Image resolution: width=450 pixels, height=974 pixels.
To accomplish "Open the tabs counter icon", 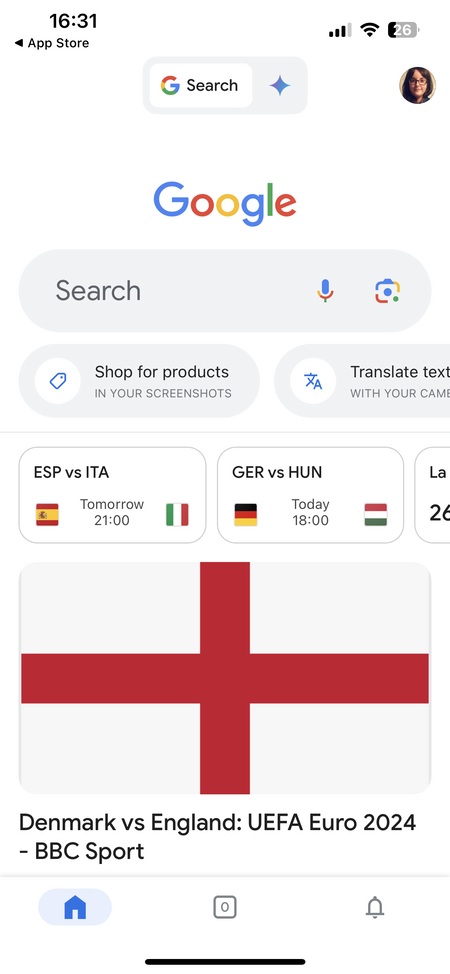I will 225,907.
